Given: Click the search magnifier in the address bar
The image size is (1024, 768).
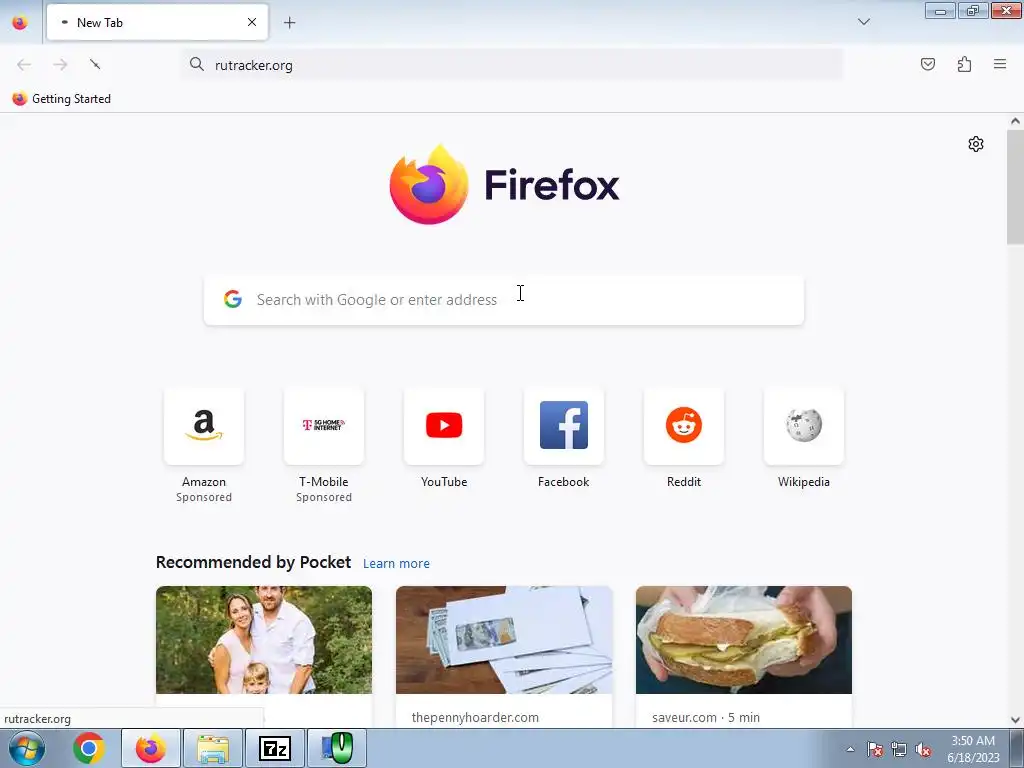Looking at the screenshot, I should pyautogui.click(x=197, y=64).
